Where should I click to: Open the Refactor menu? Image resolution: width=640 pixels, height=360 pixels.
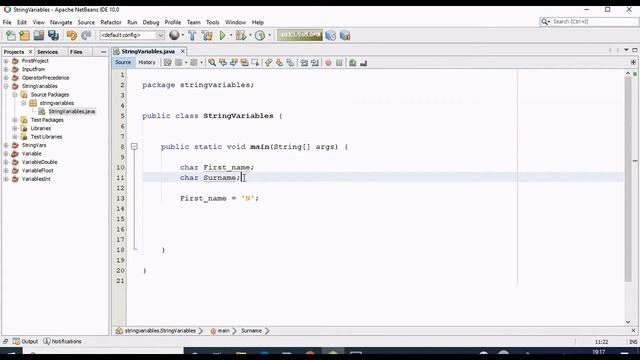click(111, 22)
